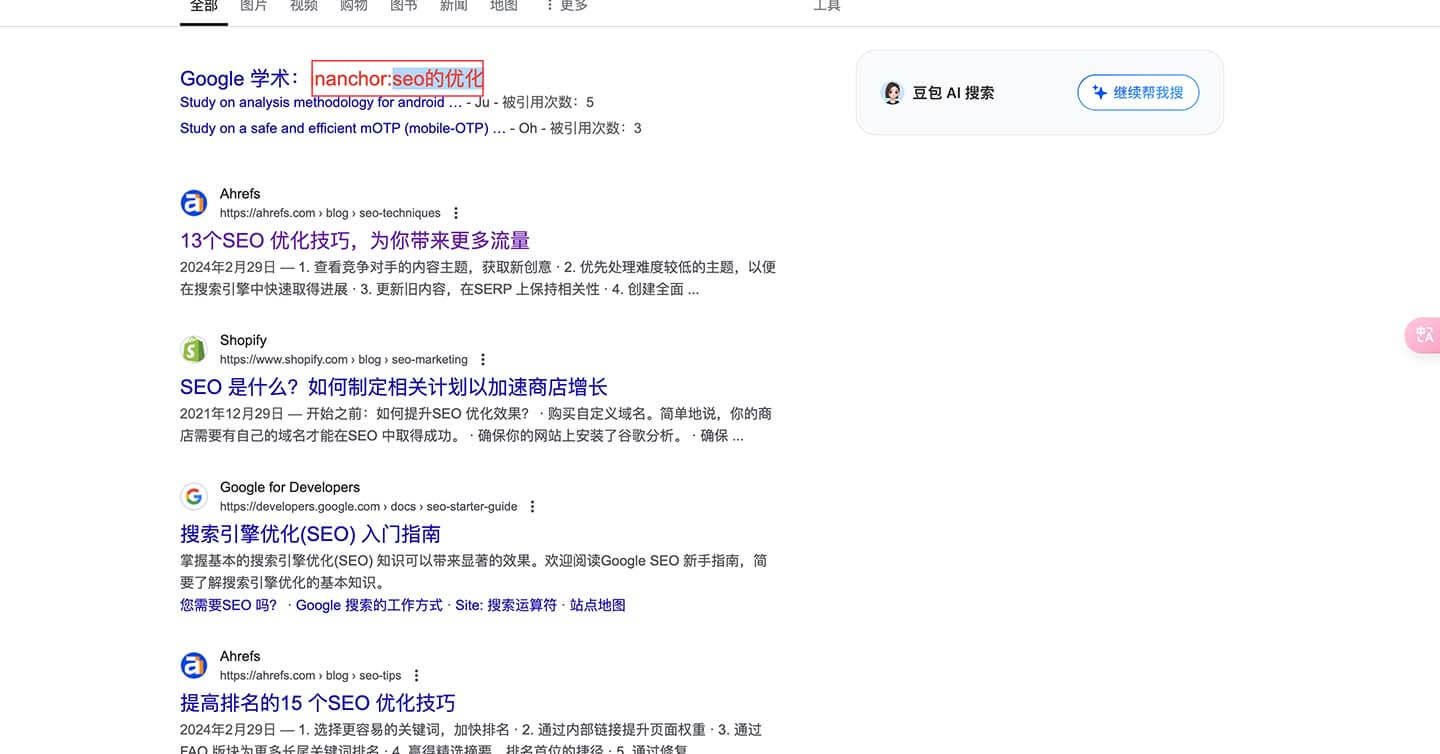Image resolution: width=1440 pixels, height=754 pixels.
Task: Open the 'Google 搜索的工作方式' sitelink
Action: pyautogui.click(x=369, y=605)
